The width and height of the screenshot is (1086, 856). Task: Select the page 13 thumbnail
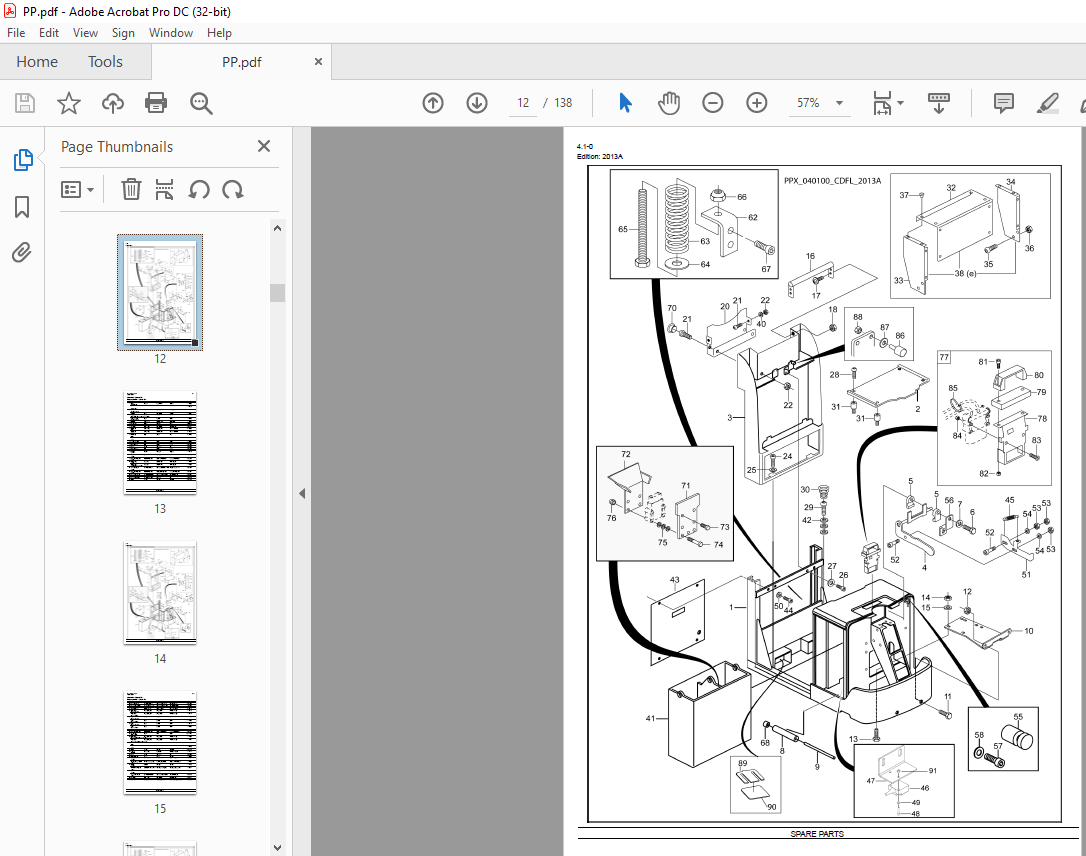(160, 443)
